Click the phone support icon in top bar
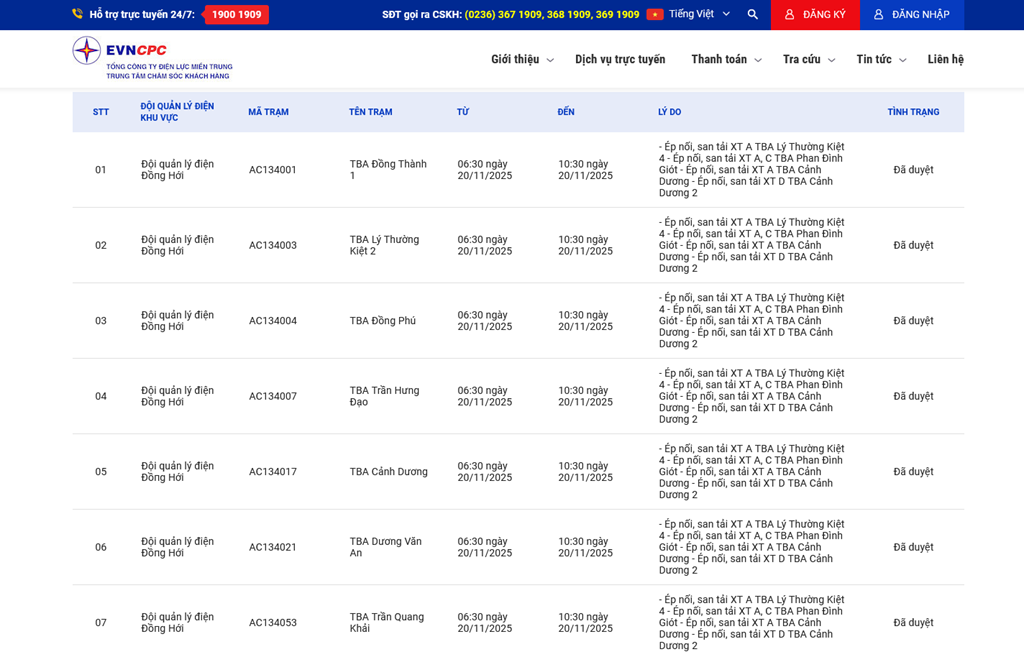 tap(77, 14)
